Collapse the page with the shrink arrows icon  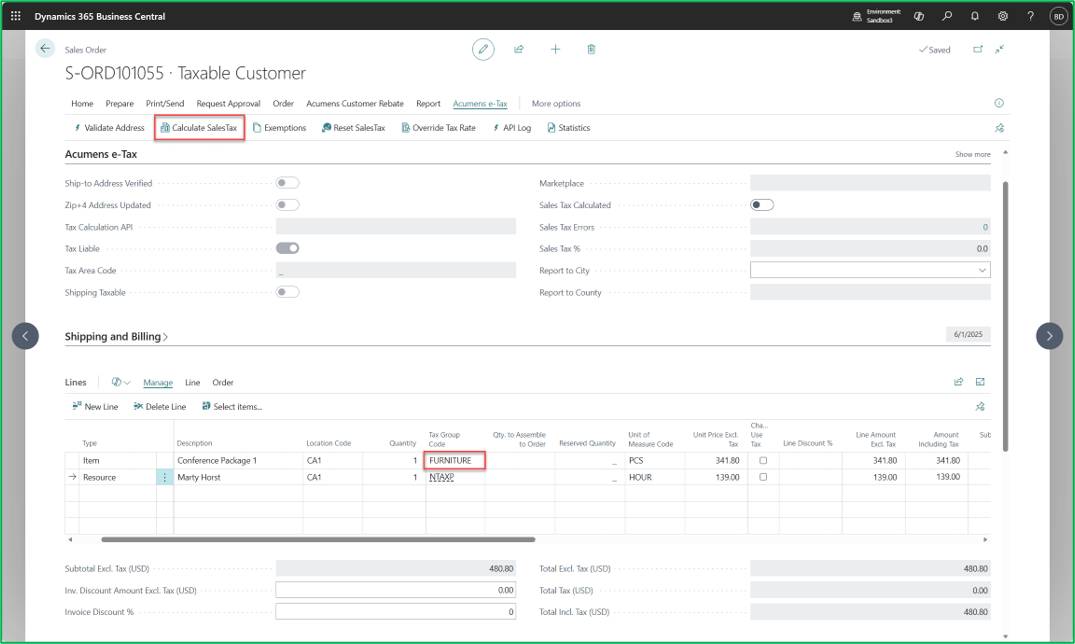click(1000, 49)
